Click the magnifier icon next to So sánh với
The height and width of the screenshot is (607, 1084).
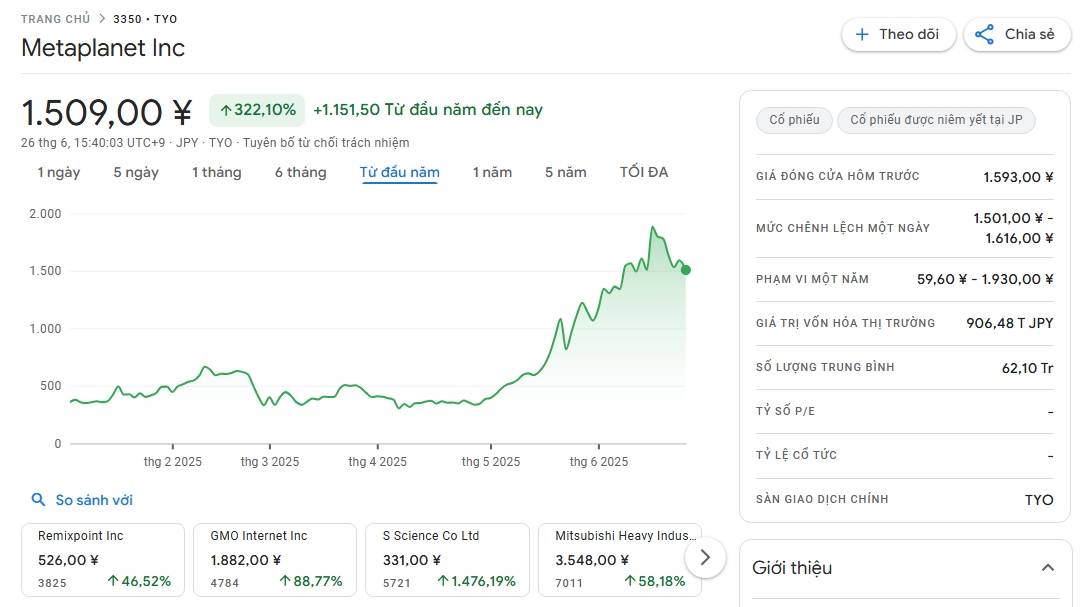click(x=39, y=499)
